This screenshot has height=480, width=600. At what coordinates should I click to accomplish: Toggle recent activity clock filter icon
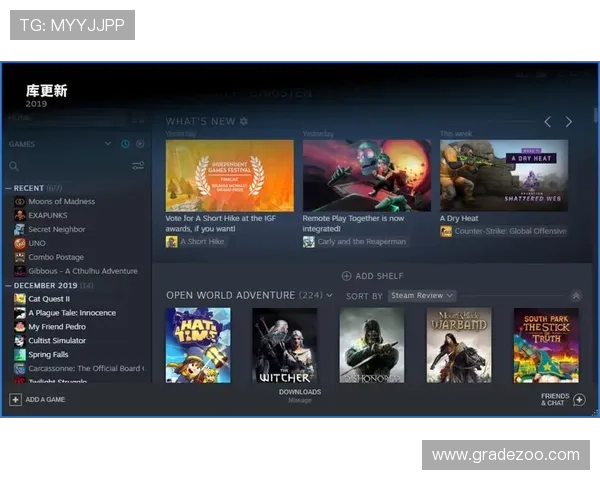[125, 144]
